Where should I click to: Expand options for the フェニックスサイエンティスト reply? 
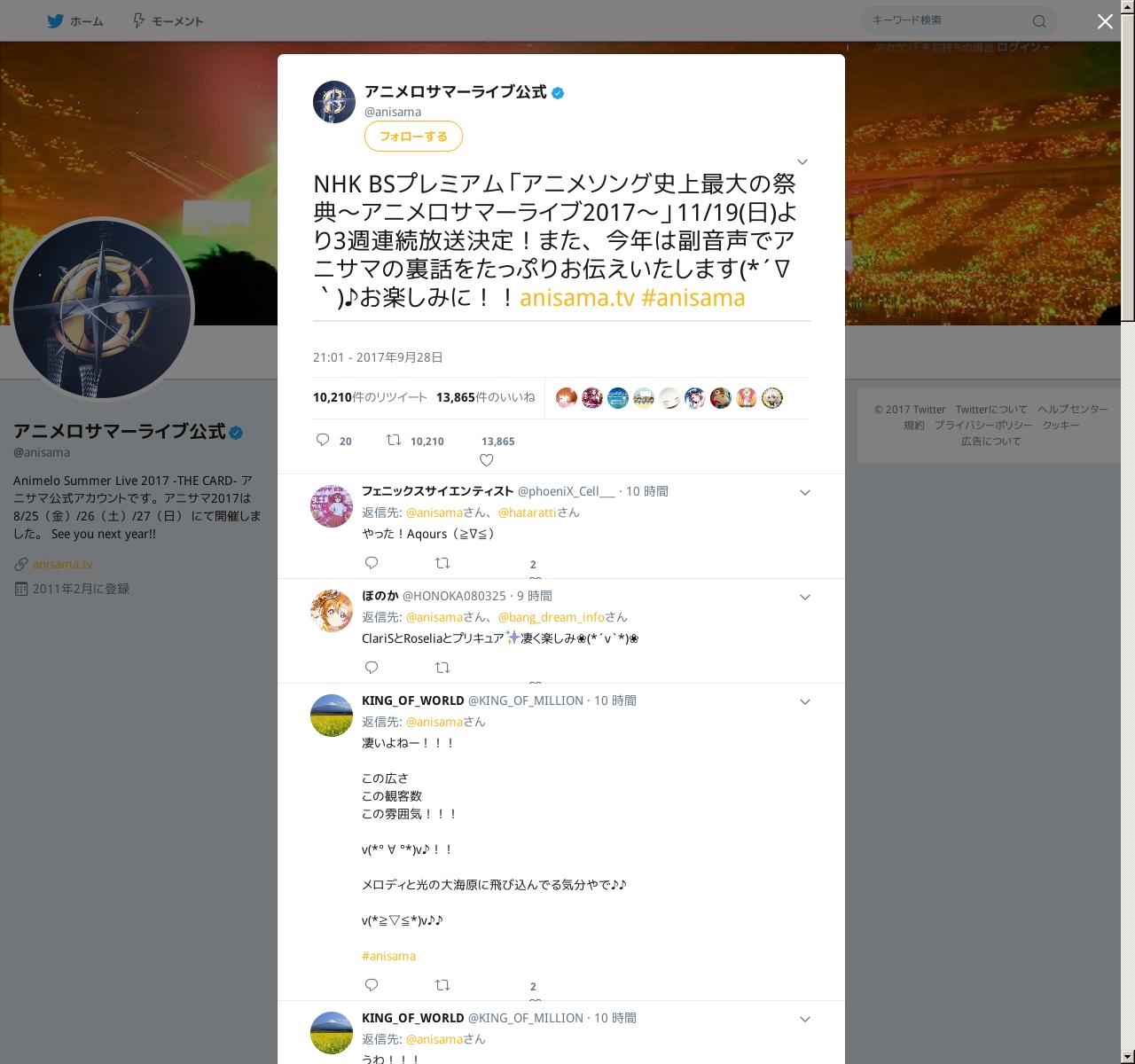click(805, 492)
